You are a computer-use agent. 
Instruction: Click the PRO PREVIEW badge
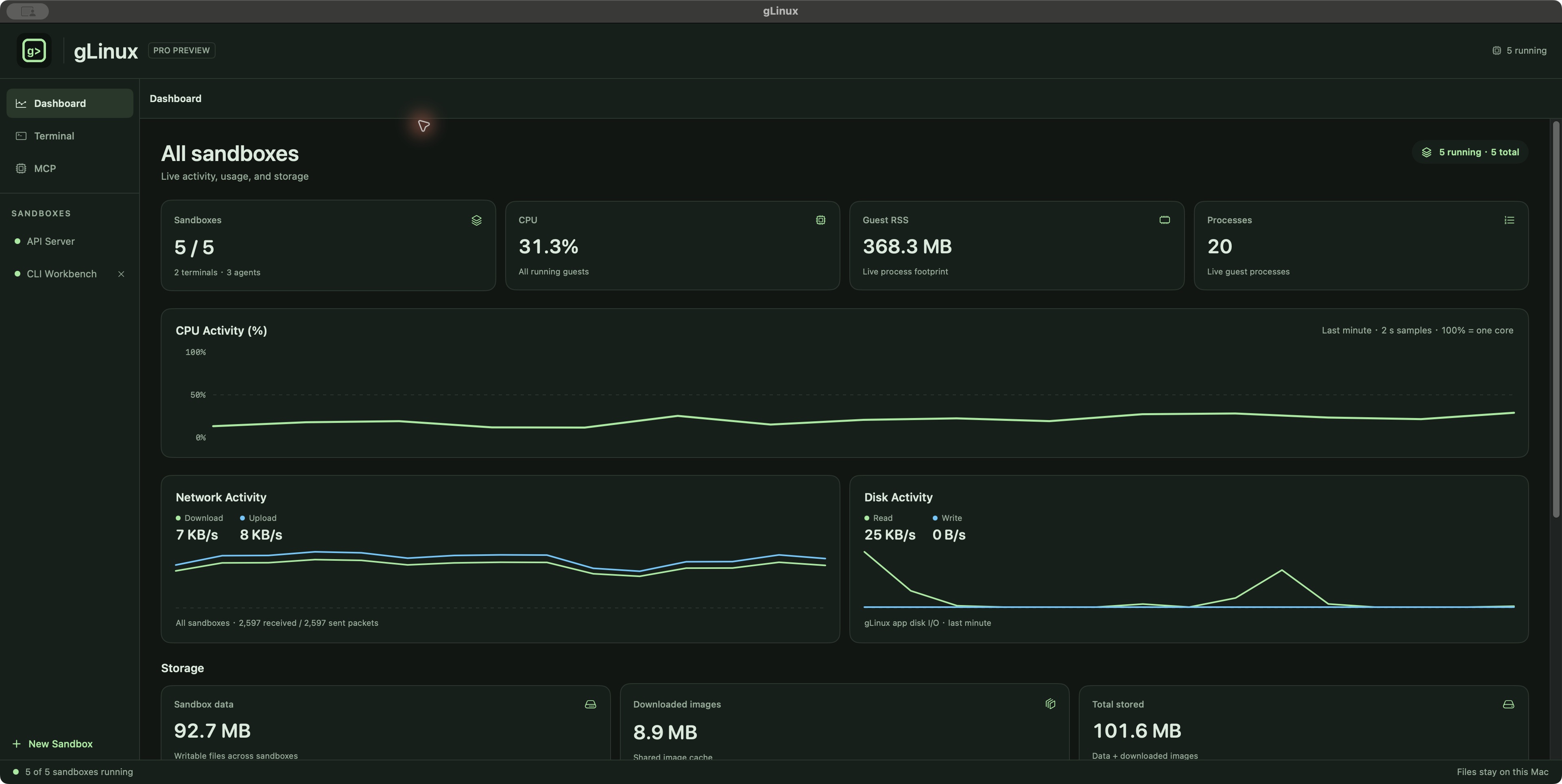click(x=181, y=50)
